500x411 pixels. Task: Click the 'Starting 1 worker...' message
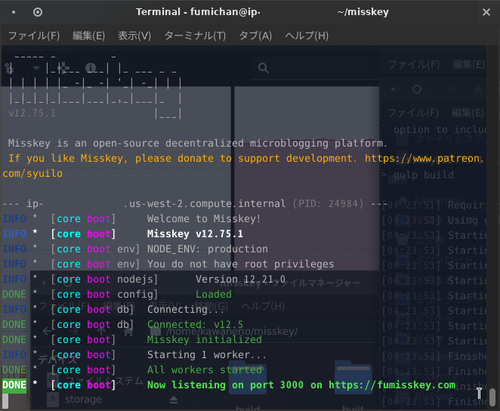coord(207,355)
